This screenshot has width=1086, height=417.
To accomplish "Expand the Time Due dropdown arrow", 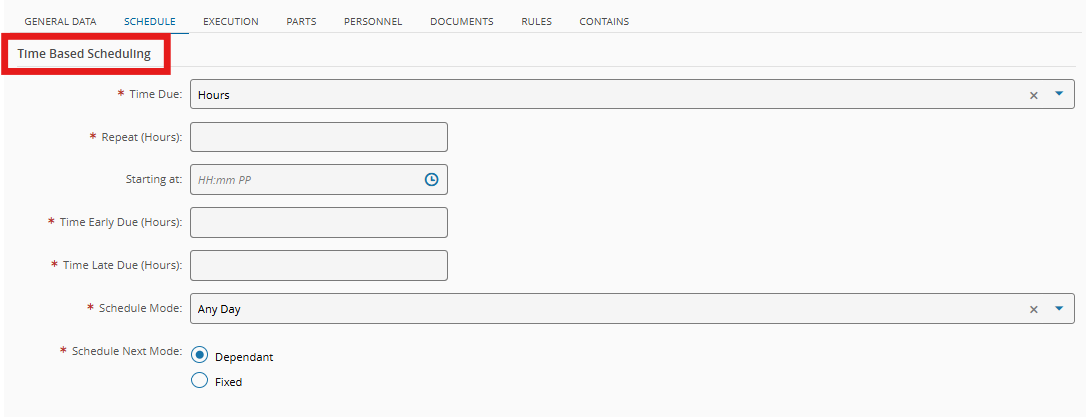I will pos(1058,94).
